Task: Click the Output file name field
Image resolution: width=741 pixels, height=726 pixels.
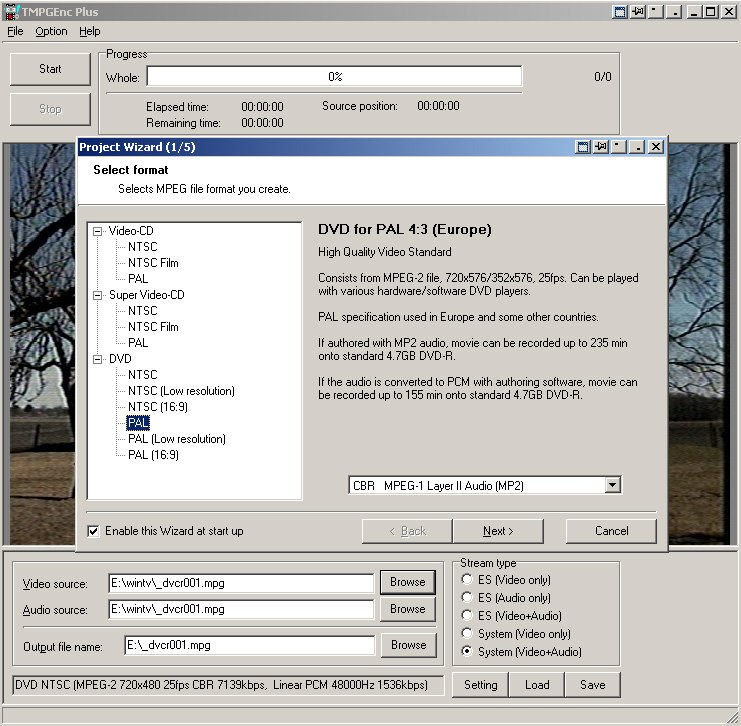Action: click(250, 645)
